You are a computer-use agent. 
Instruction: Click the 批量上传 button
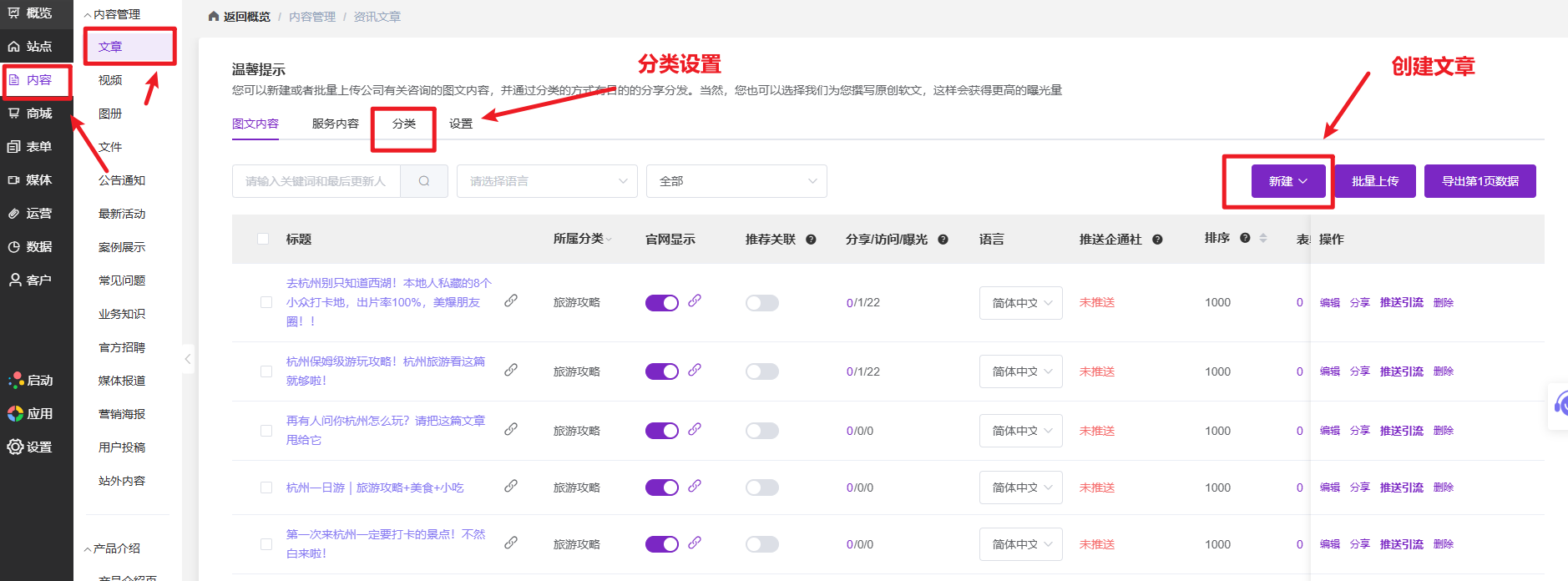point(1374,181)
